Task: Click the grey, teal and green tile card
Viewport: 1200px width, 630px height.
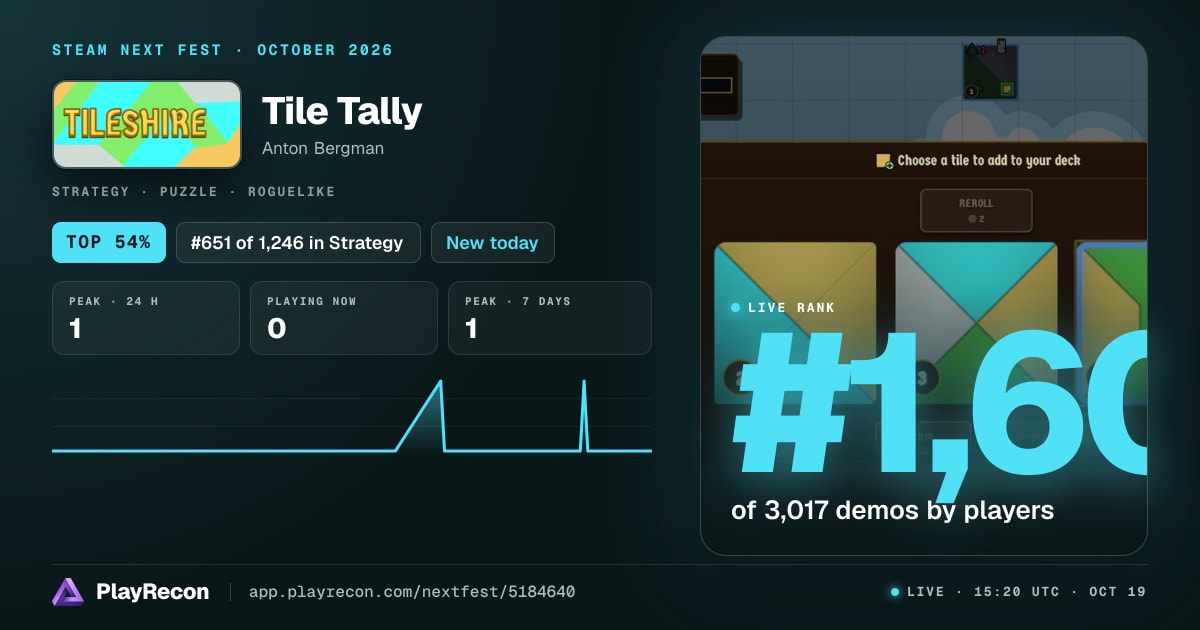Action: click(x=976, y=322)
